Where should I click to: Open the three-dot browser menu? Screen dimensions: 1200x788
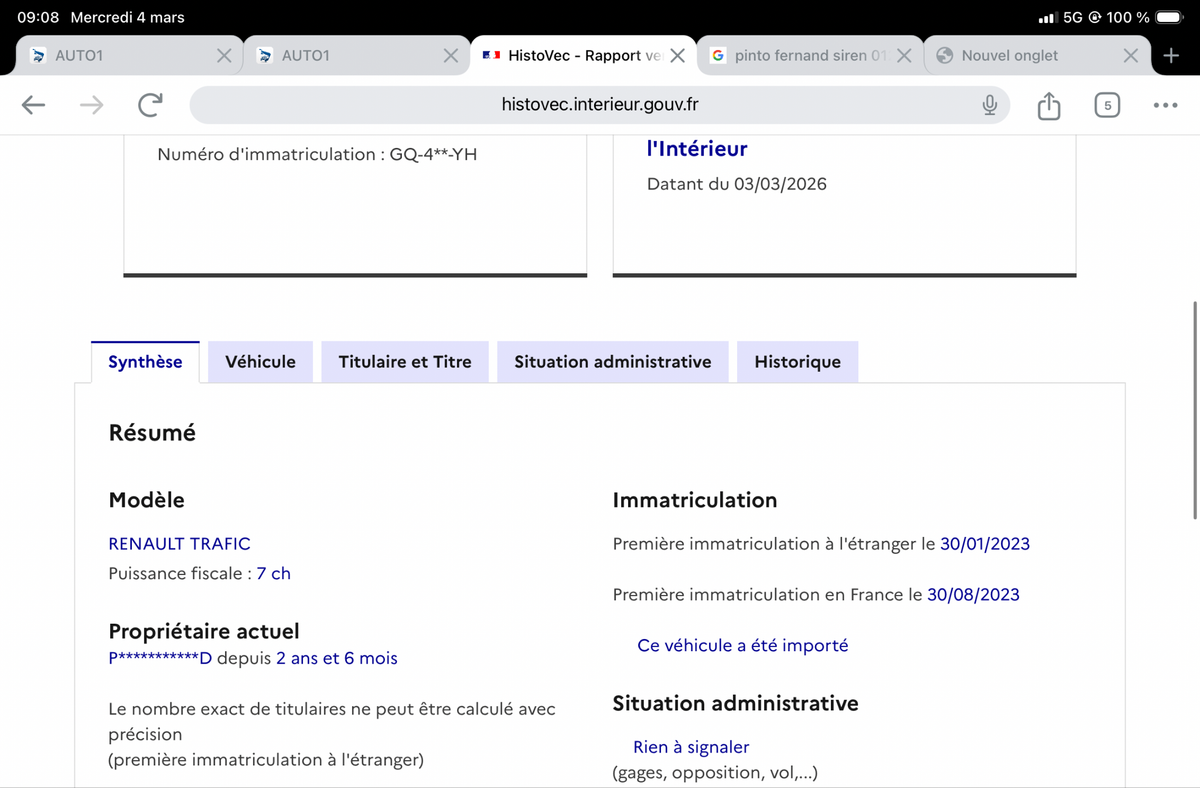coord(1165,105)
